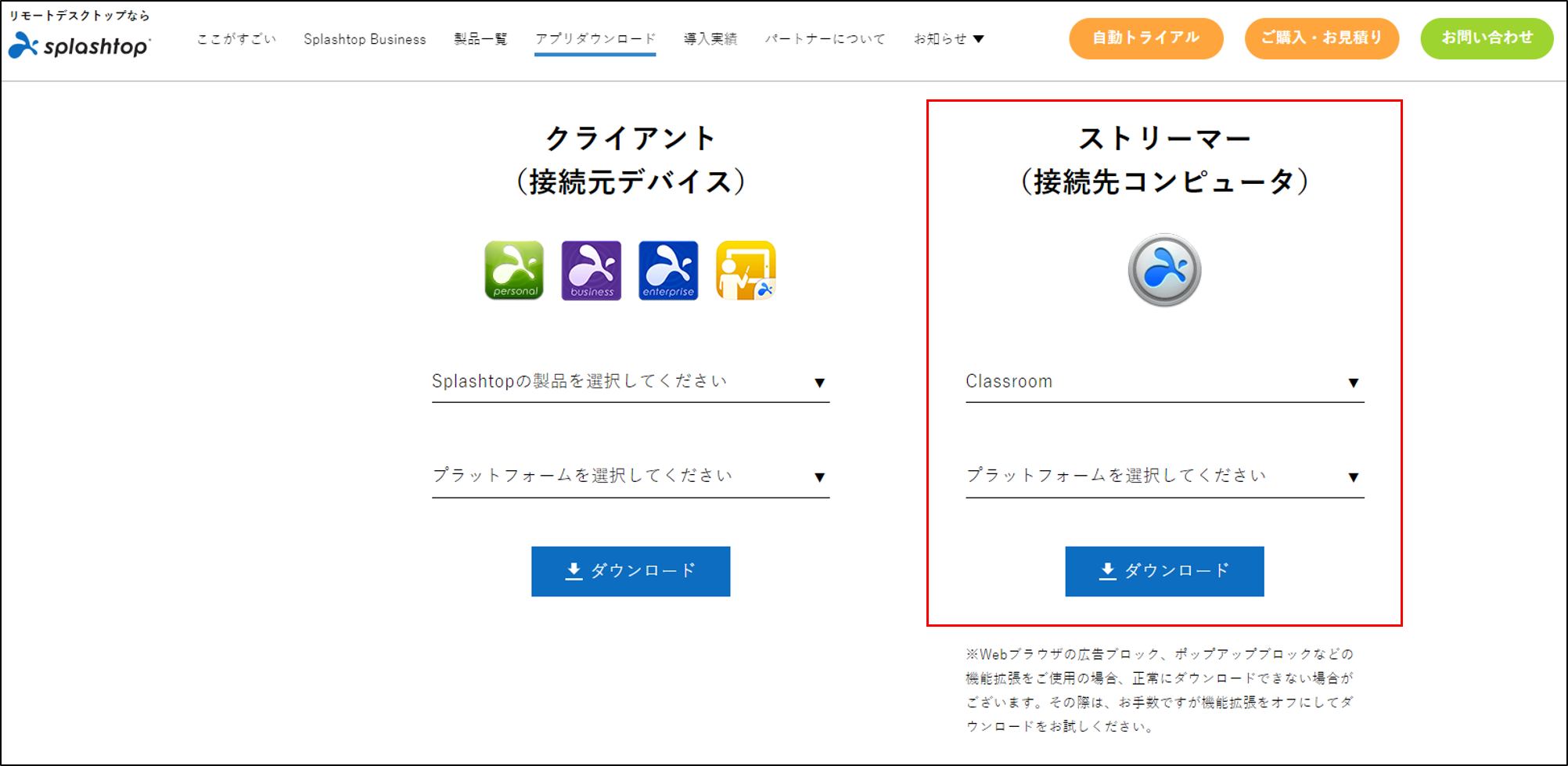Click the Splashtop logo in the header
Viewport: 1568px width, 766px height.
79,46
